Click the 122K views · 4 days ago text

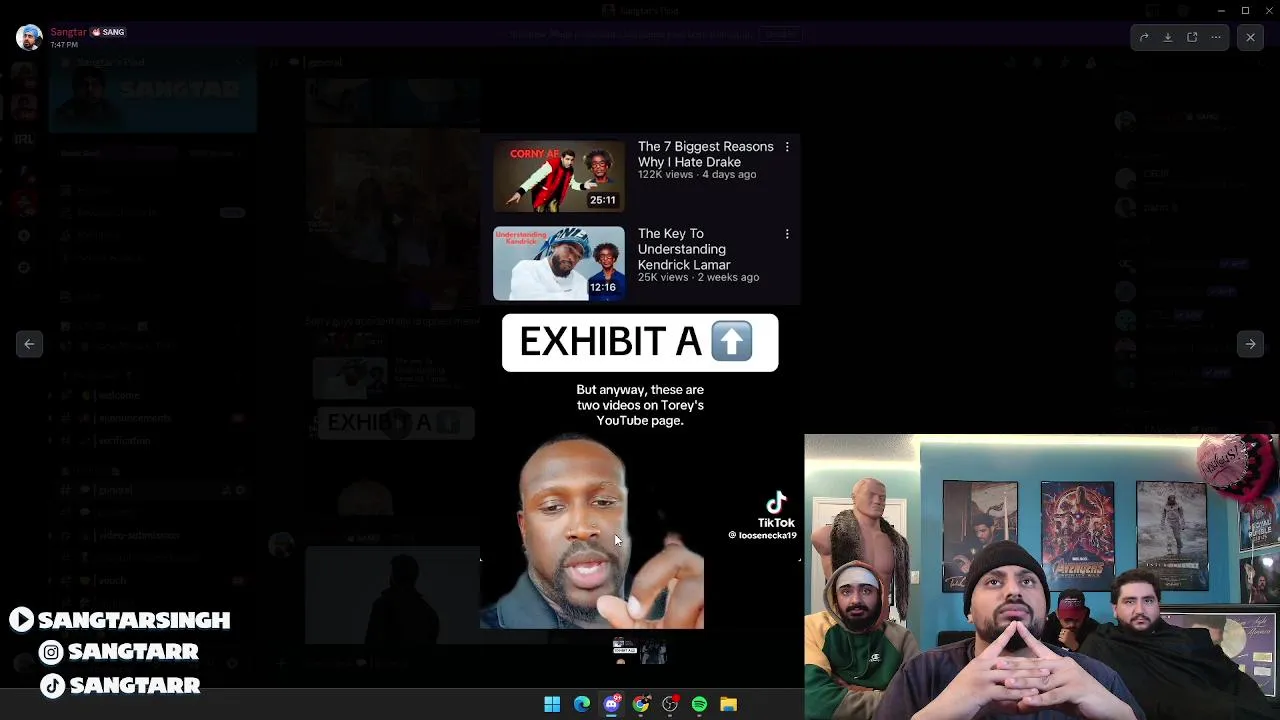[x=697, y=175]
